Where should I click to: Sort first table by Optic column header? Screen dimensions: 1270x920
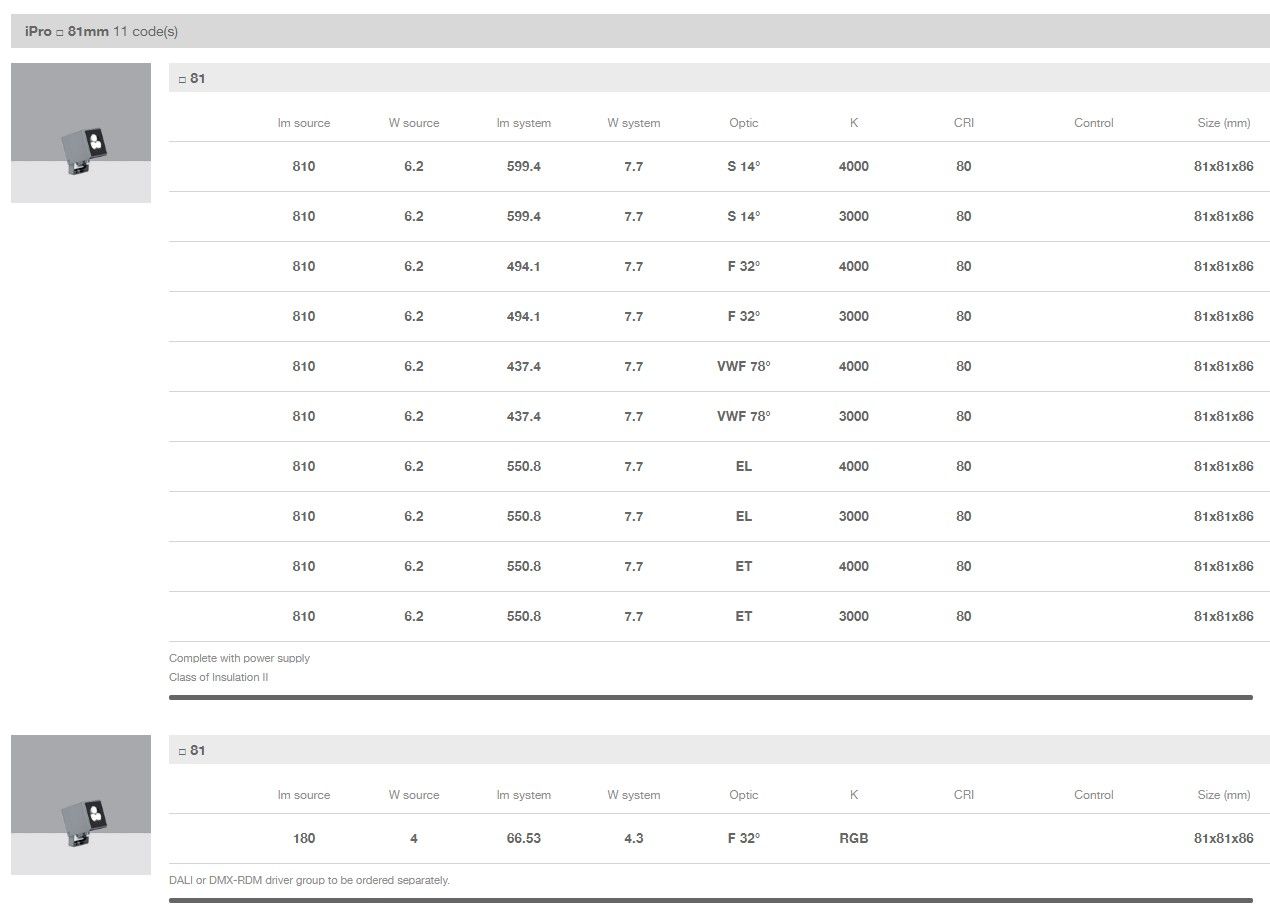pyautogui.click(x=743, y=123)
